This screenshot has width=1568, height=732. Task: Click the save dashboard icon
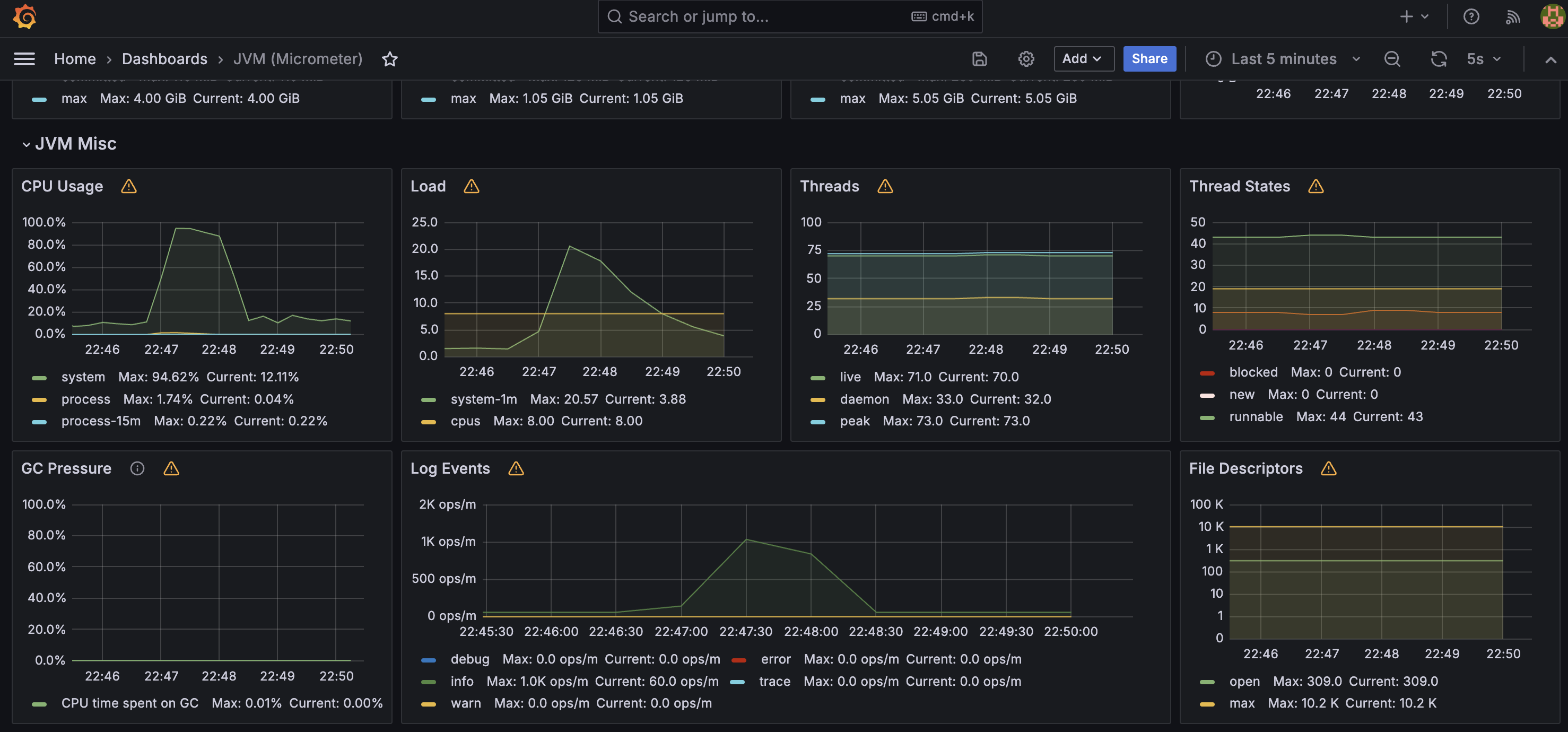979,59
